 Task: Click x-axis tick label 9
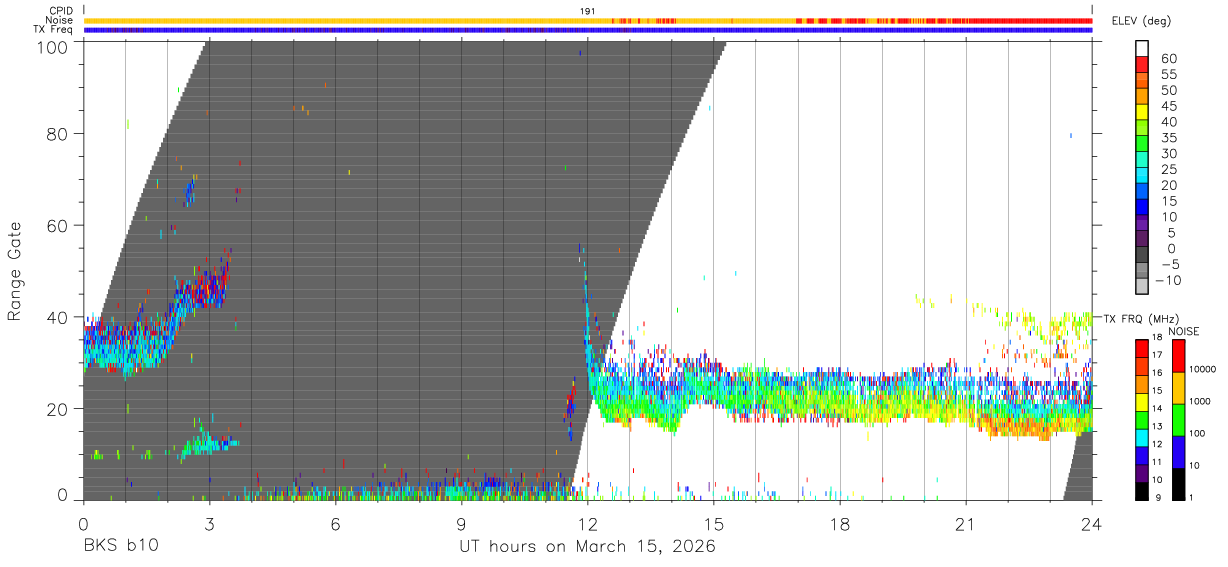click(461, 525)
